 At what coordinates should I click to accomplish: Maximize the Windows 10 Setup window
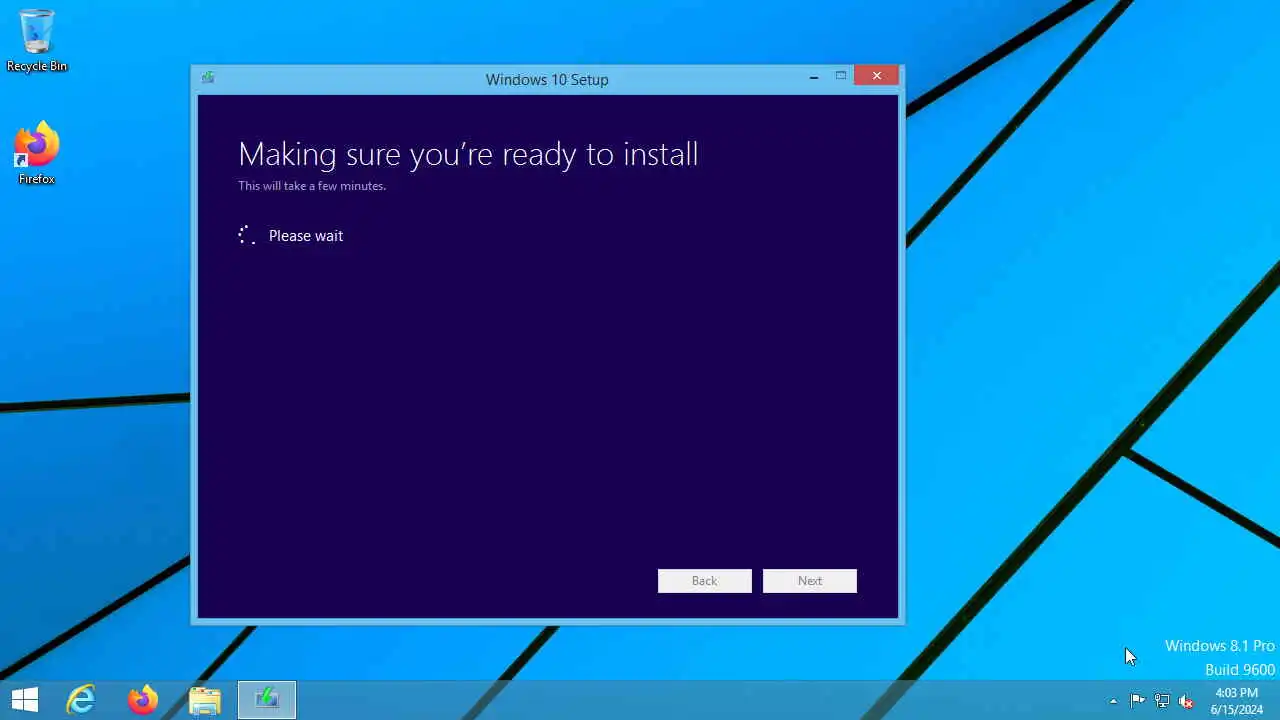click(x=841, y=76)
